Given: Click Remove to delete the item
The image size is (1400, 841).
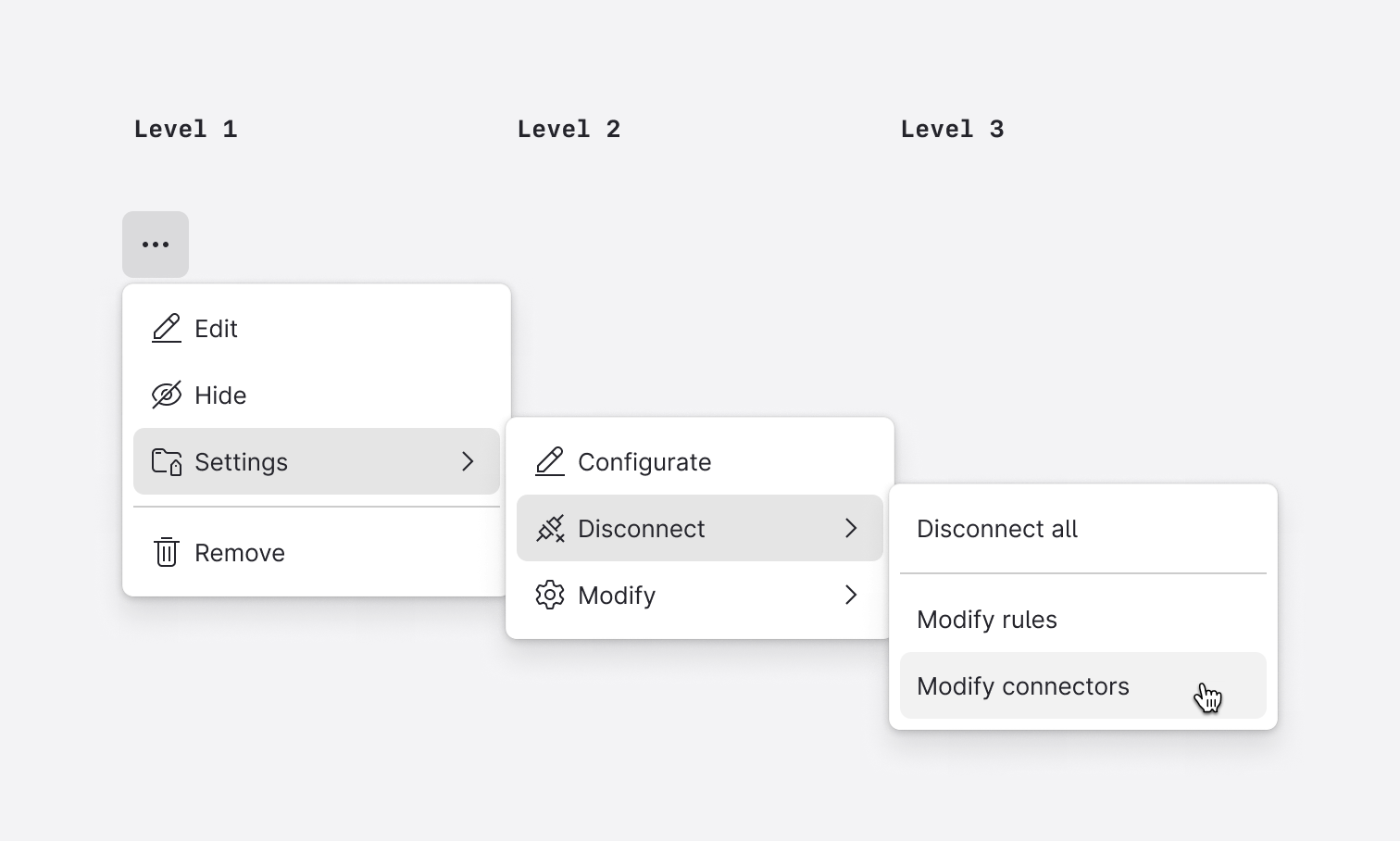Looking at the screenshot, I should coord(239,552).
